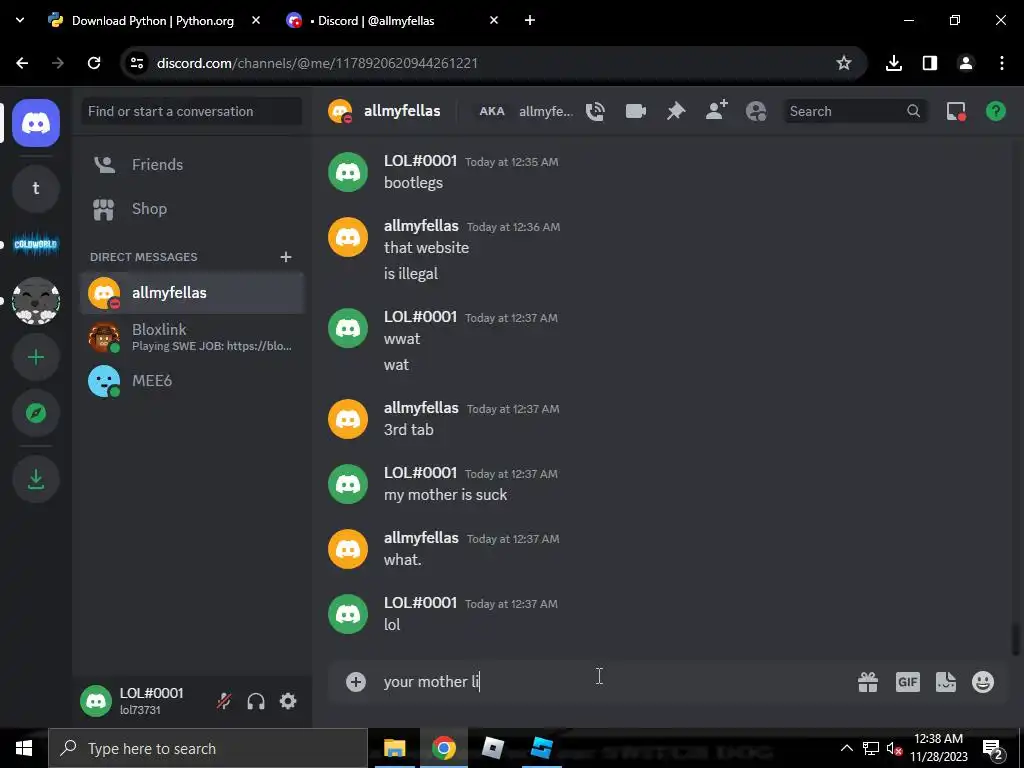The image size is (1024, 768).
Task: Expand the tab search chevron
Action: click(x=20, y=20)
